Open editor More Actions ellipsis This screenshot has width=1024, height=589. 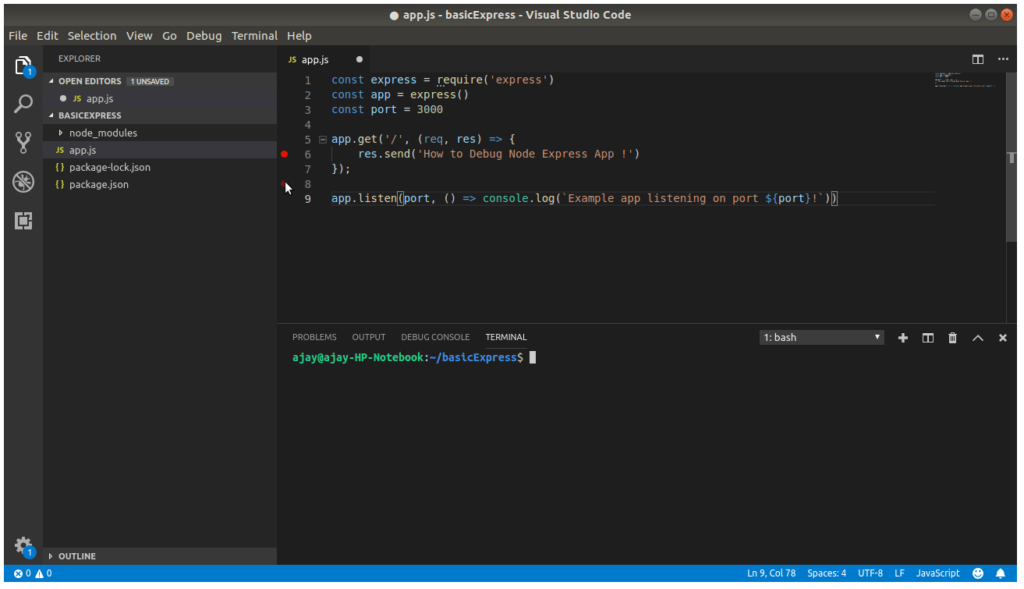pyautogui.click(x=1003, y=59)
